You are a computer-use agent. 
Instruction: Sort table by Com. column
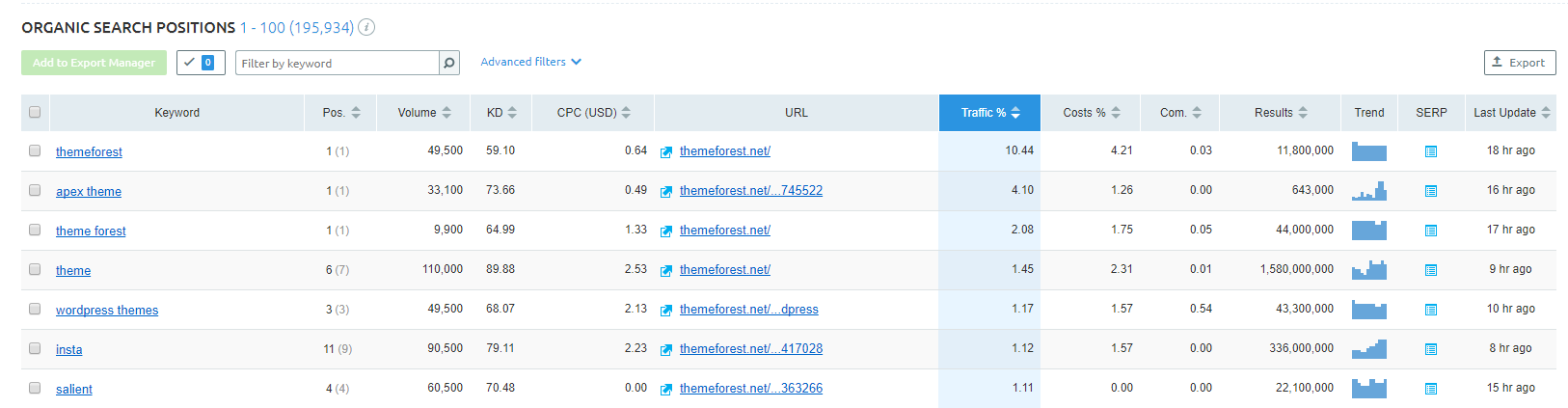pyautogui.click(x=1180, y=113)
